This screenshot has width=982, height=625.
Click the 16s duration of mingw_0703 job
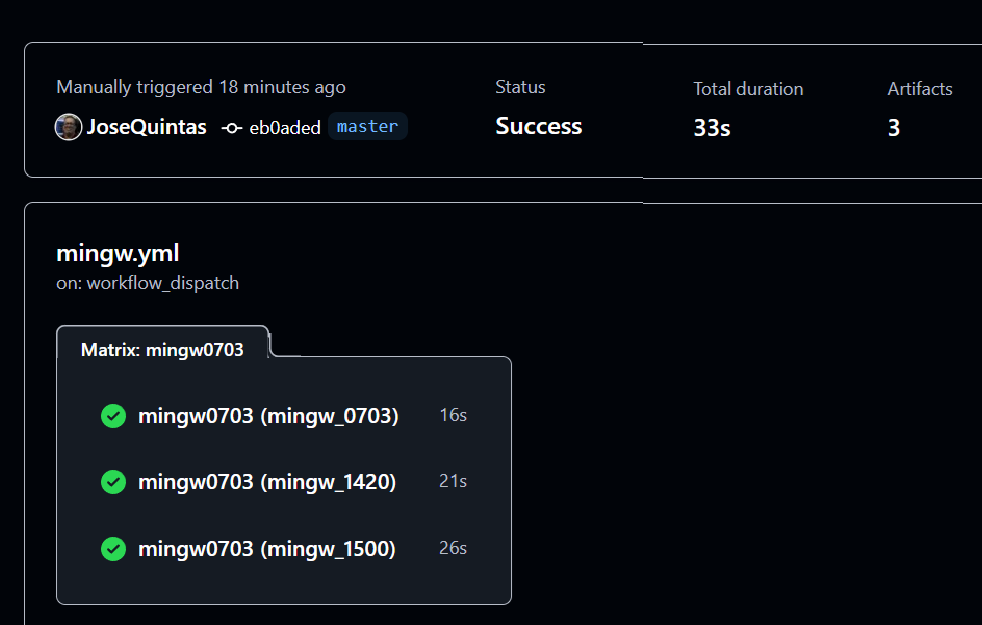(453, 415)
